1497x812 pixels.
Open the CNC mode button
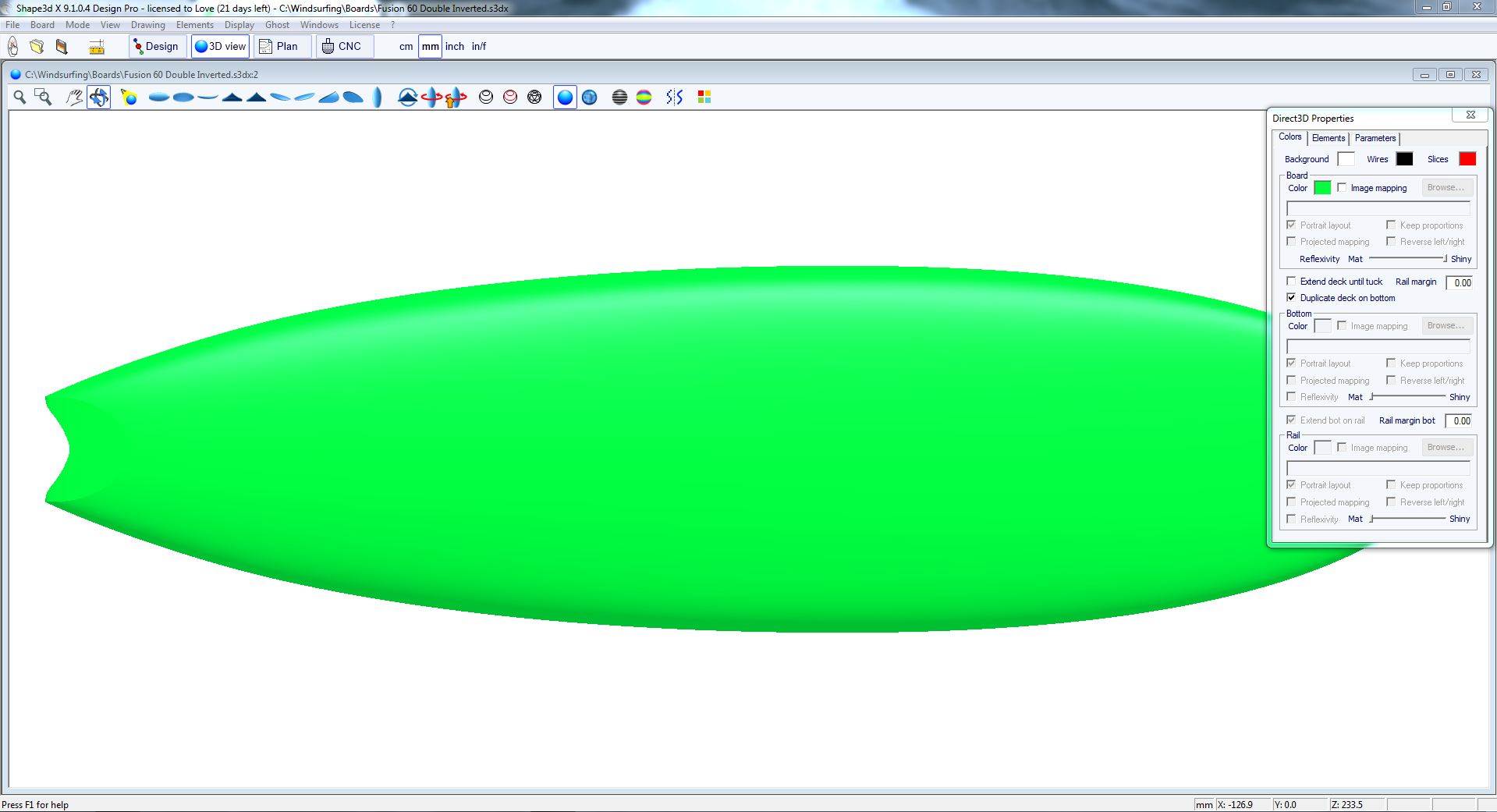click(x=342, y=47)
